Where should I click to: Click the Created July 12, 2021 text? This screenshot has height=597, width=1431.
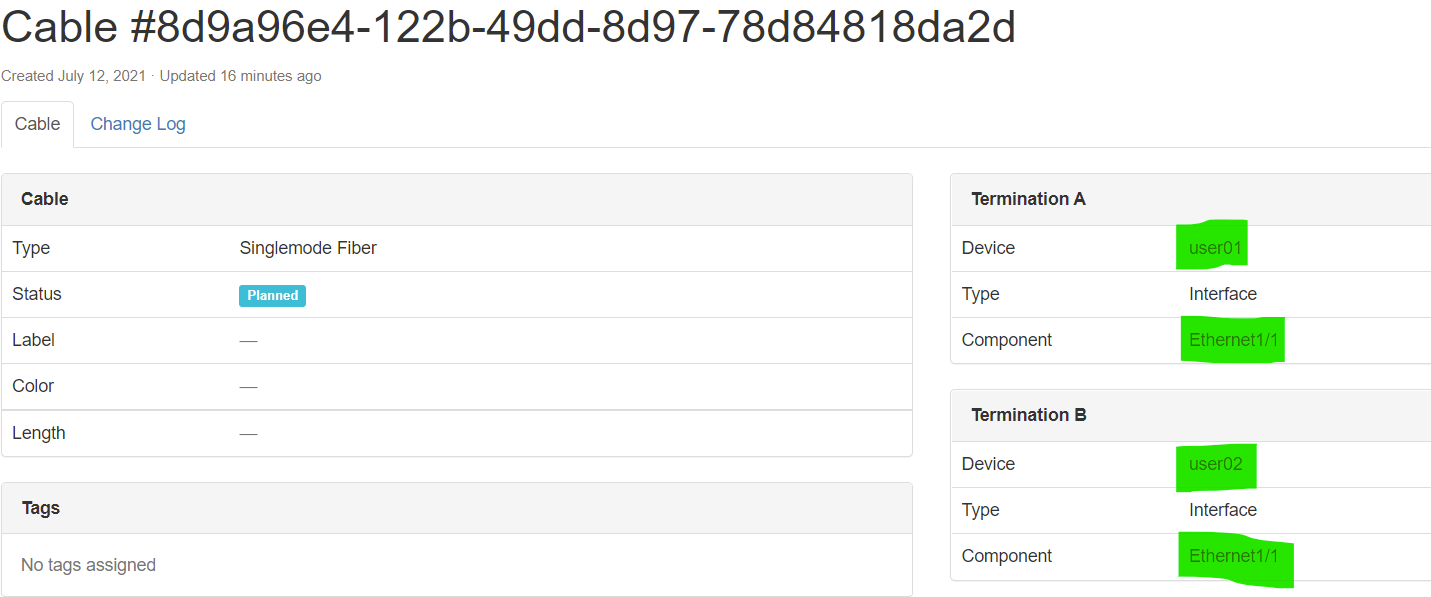point(73,75)
